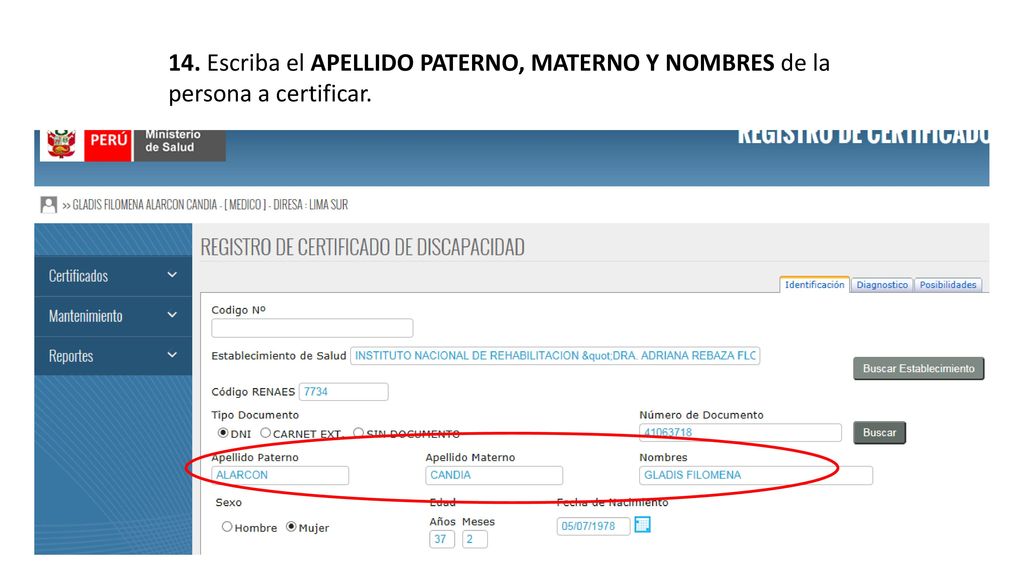Click the Años age field
The height and width of the screenshot is (576, 1024).
441,539
